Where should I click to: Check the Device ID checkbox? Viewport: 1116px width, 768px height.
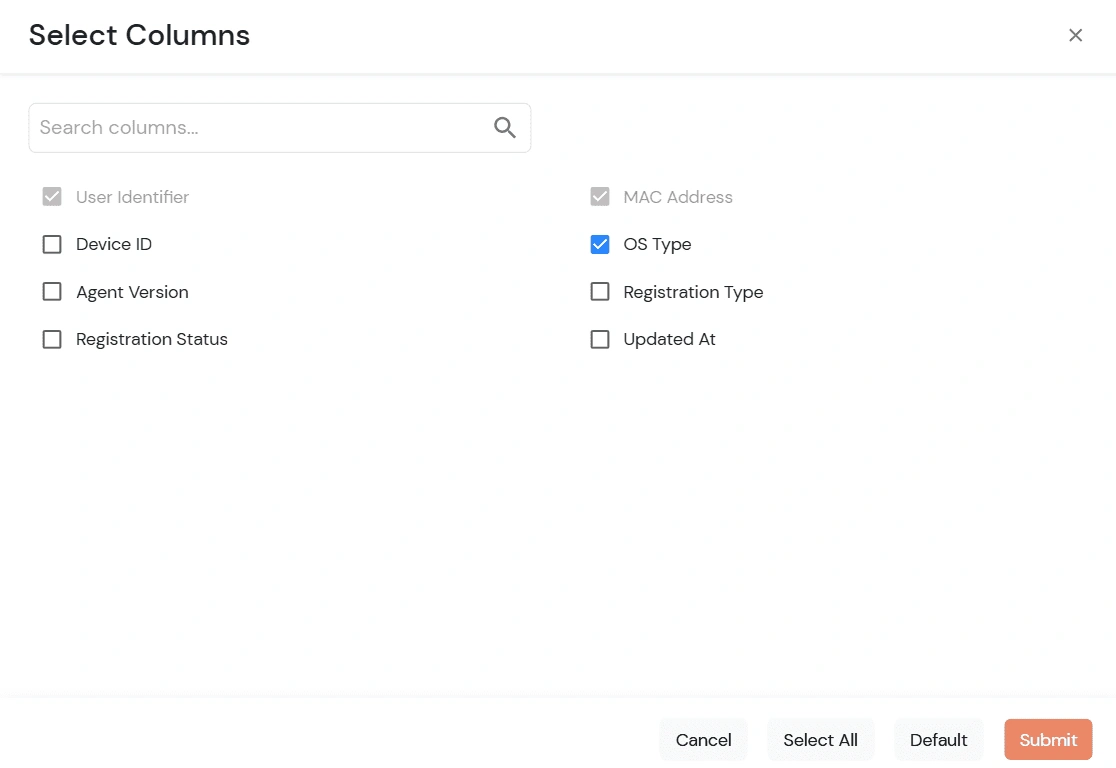pos(52,244)
